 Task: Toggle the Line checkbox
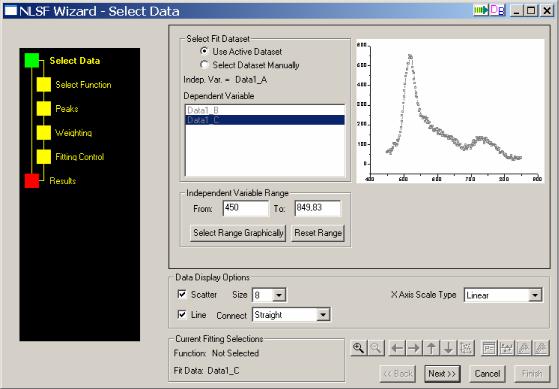182,314
